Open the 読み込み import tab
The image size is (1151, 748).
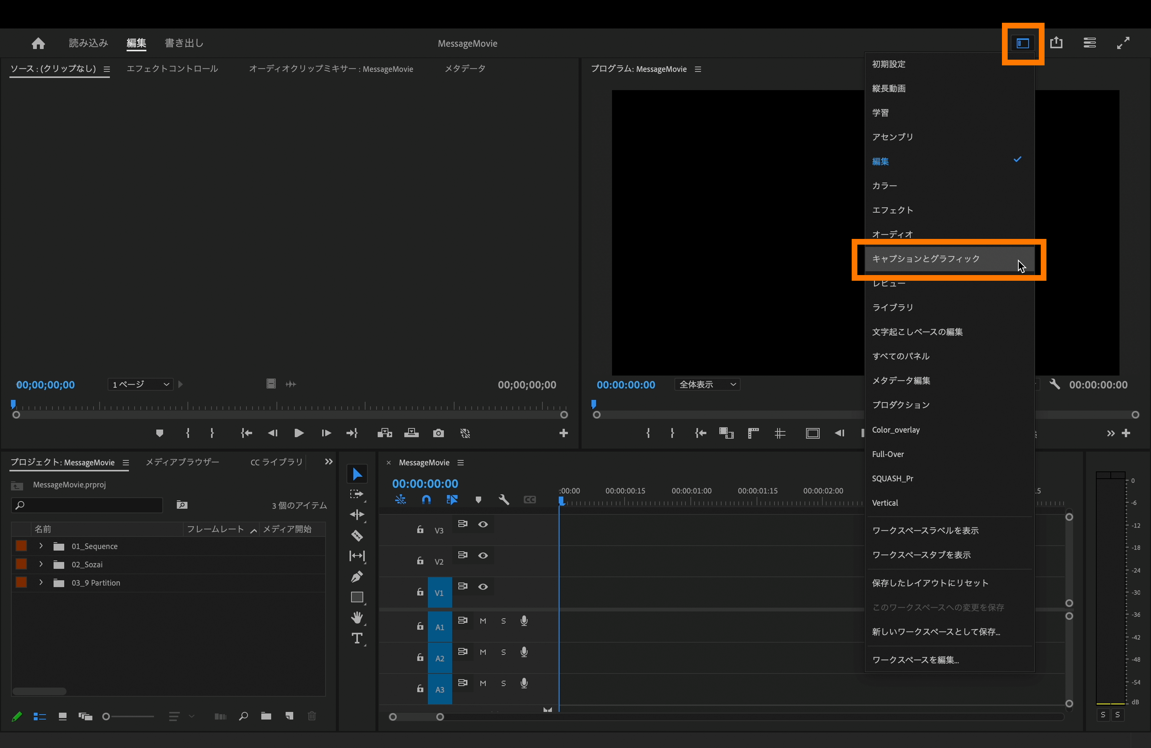pos(88,43)
